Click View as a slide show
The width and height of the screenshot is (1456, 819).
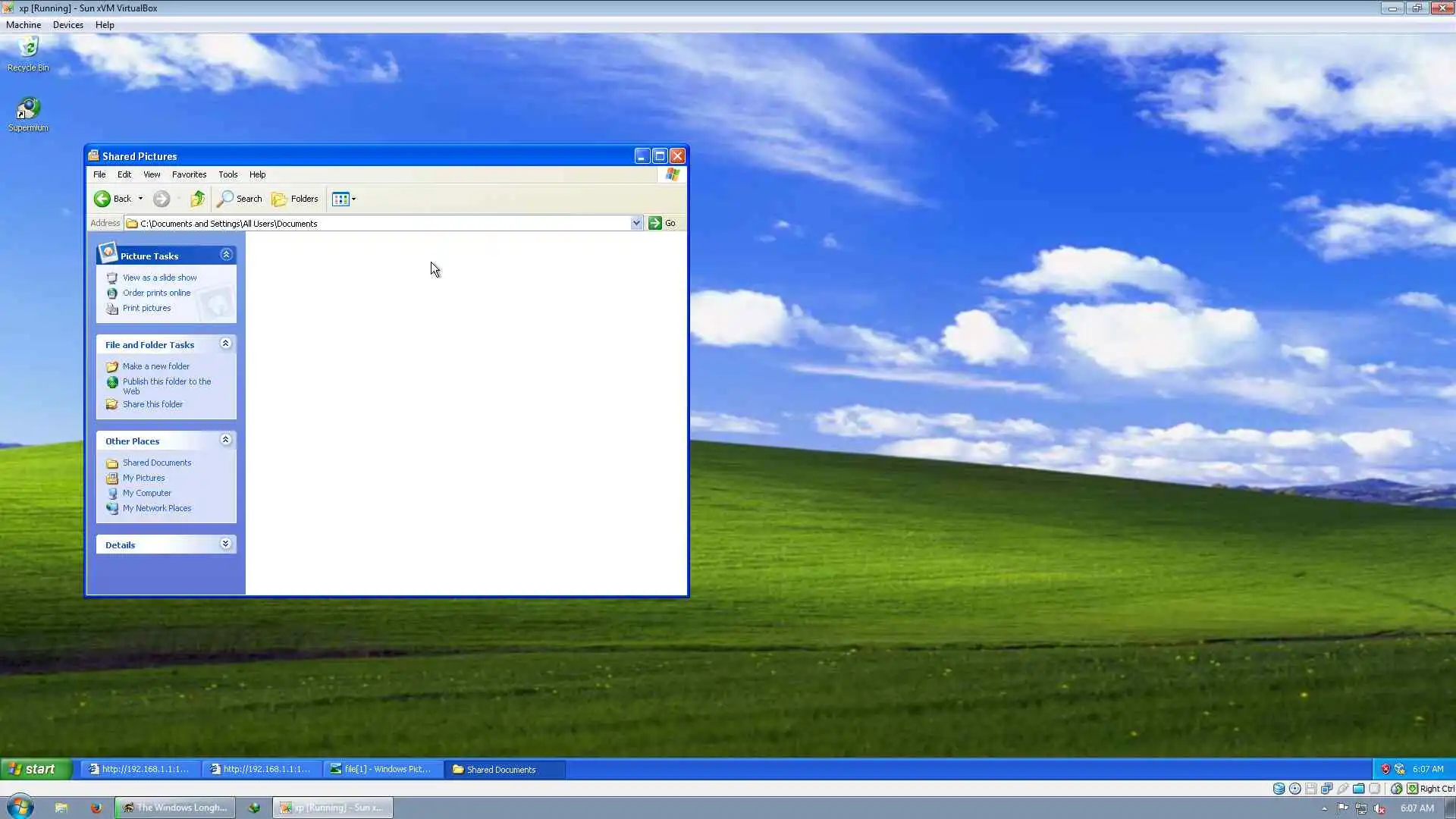pos(159,278)
